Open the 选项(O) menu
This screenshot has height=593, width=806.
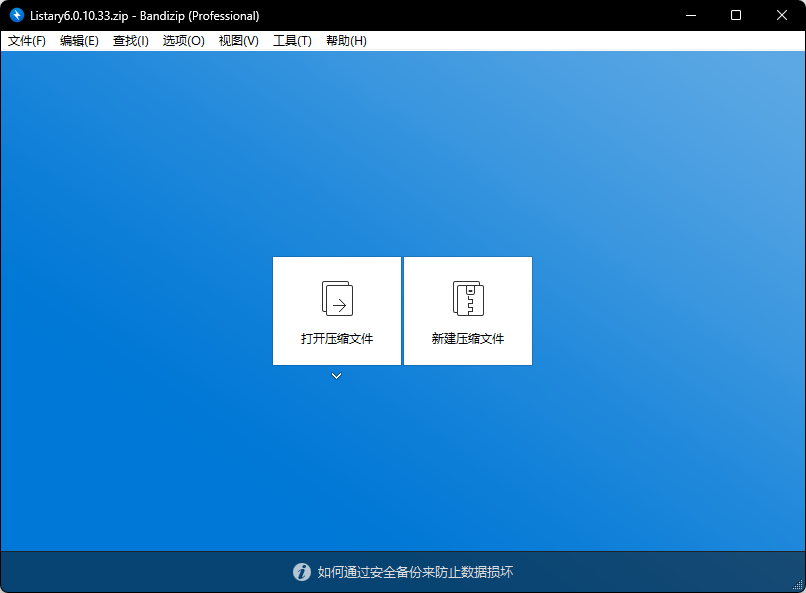(184, 41)
